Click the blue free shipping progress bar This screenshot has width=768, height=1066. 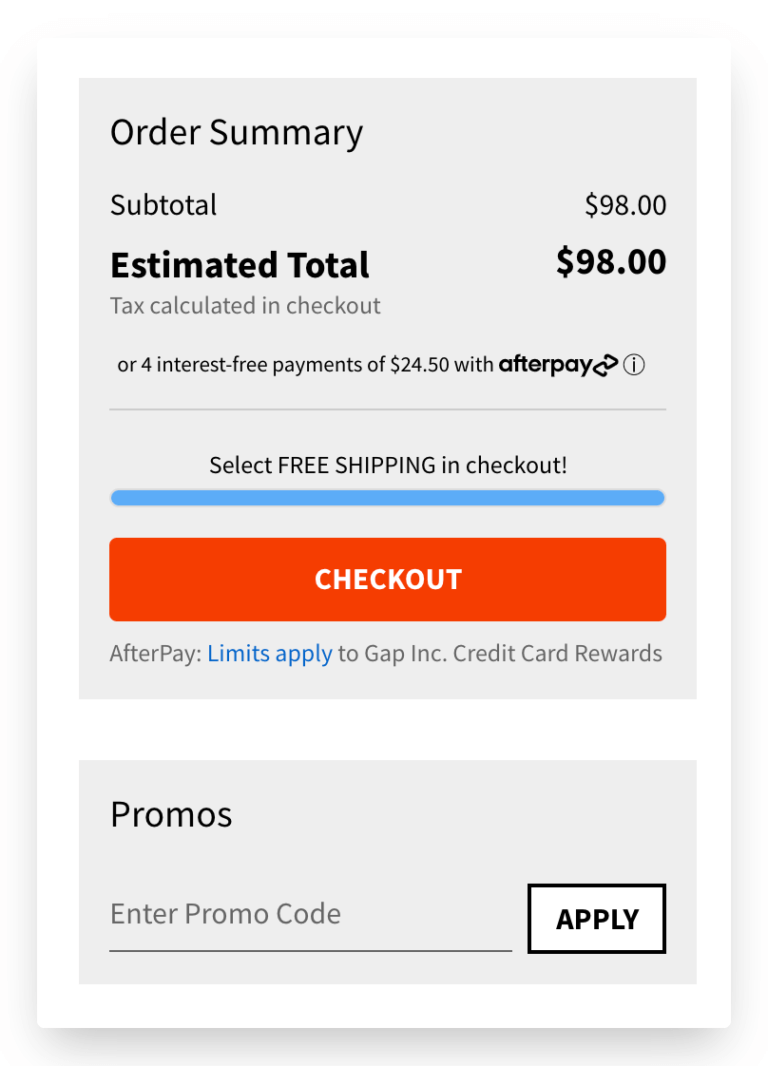(x=388, y=497)
